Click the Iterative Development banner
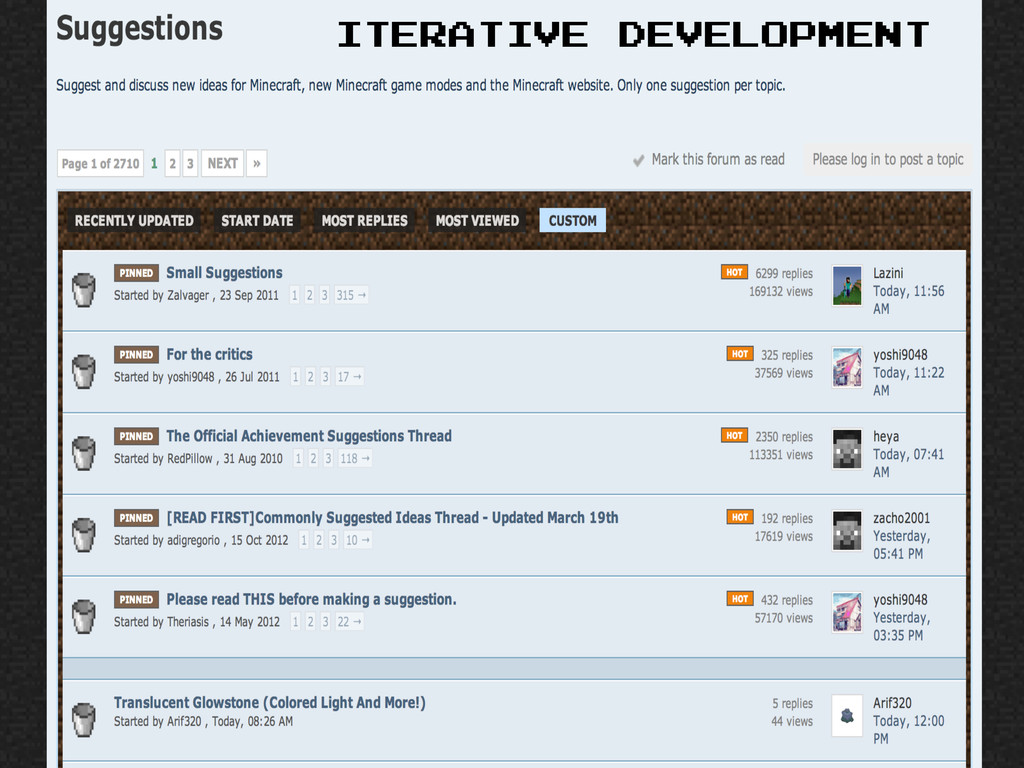1024x768 pixels. coord(633,35)
